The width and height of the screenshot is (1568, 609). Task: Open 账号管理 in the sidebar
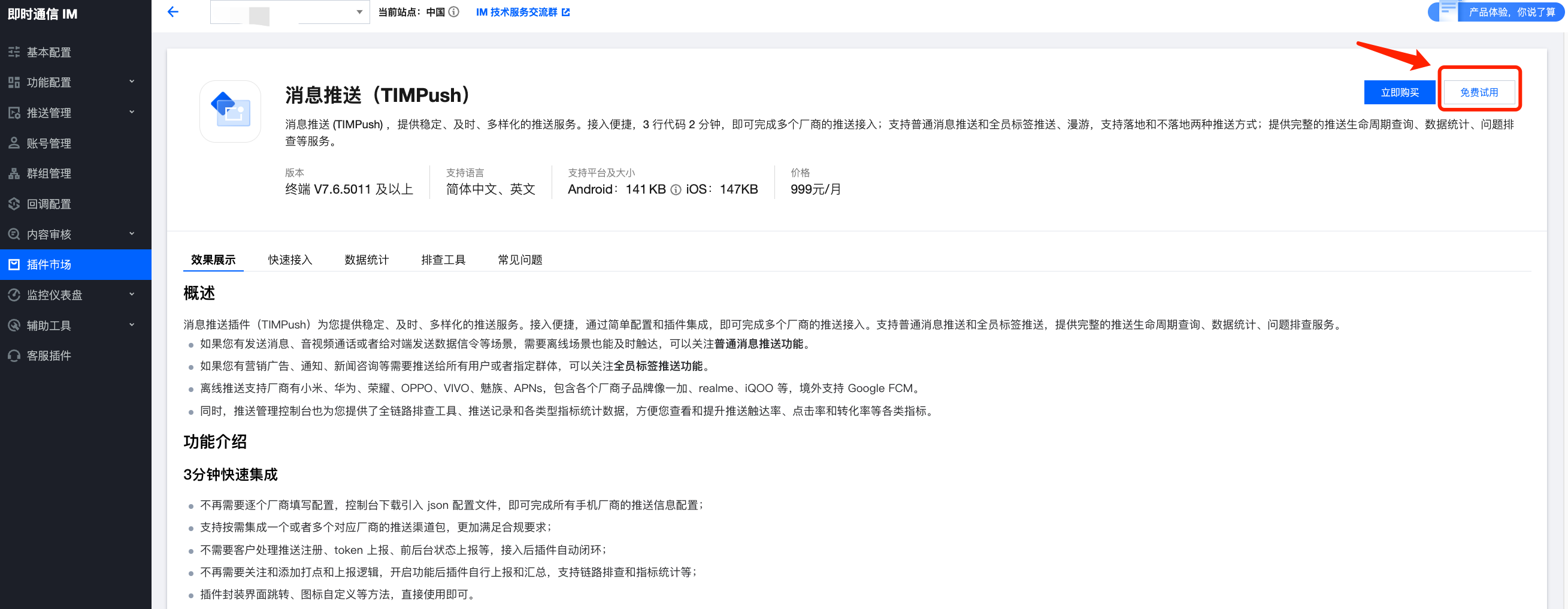click(x=75, y=143)
